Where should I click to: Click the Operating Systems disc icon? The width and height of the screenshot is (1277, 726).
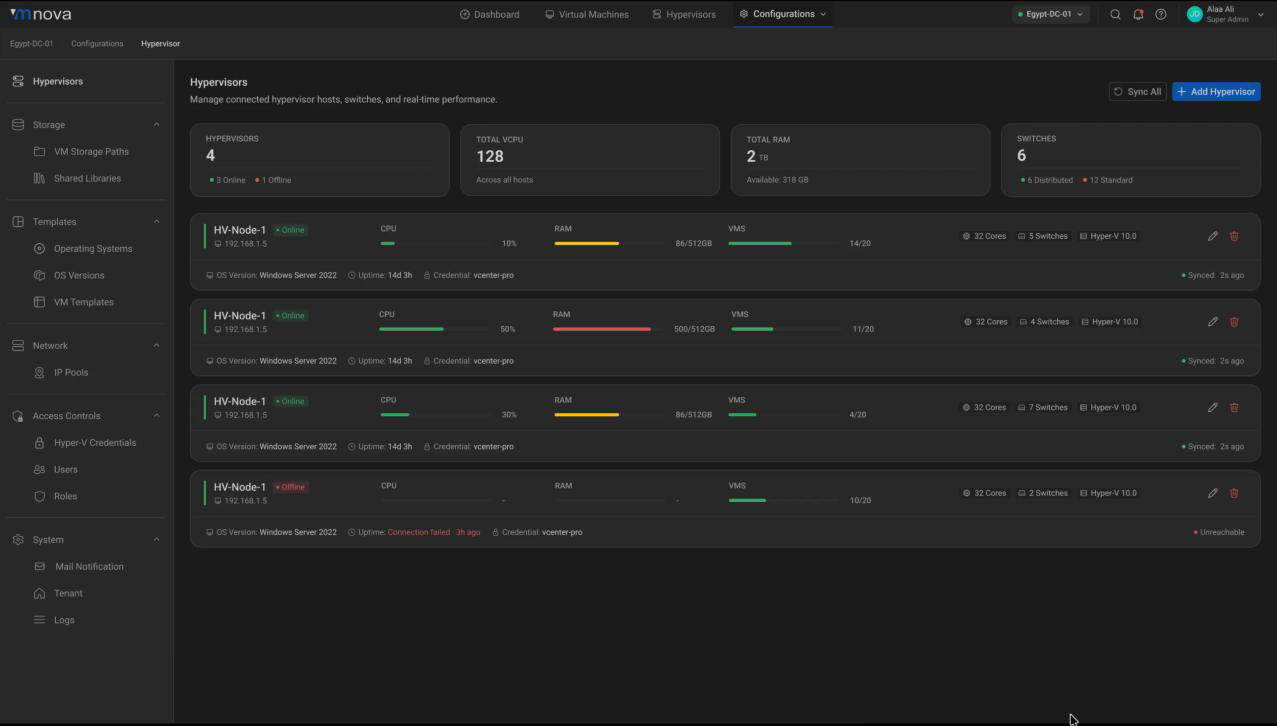click(40, 248)
